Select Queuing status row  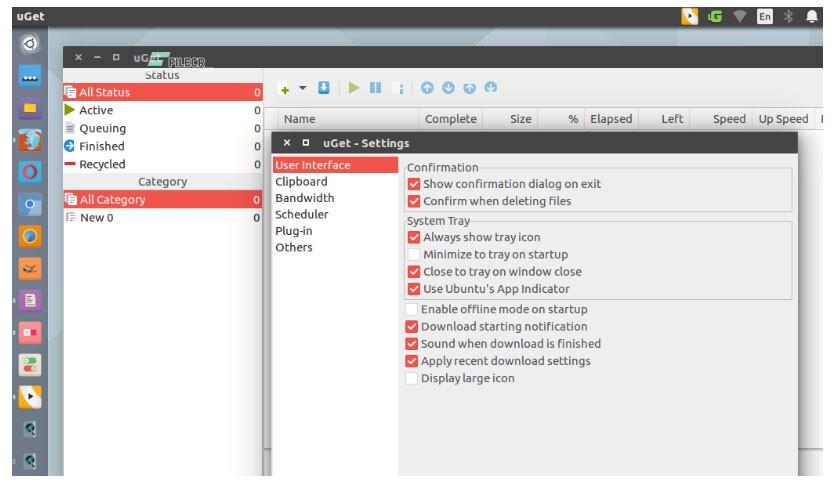(x=163, y=128)
